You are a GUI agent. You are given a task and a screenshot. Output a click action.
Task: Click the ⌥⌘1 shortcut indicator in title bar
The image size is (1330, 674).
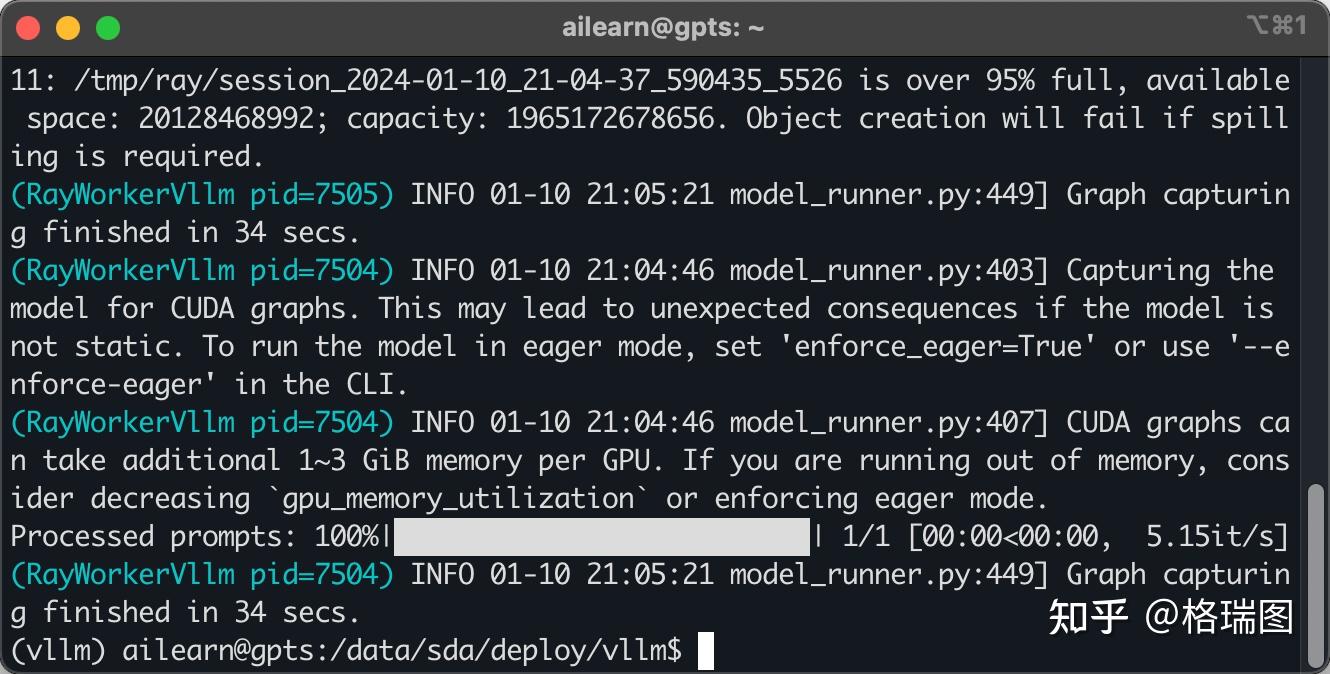tap(1277, 27)
